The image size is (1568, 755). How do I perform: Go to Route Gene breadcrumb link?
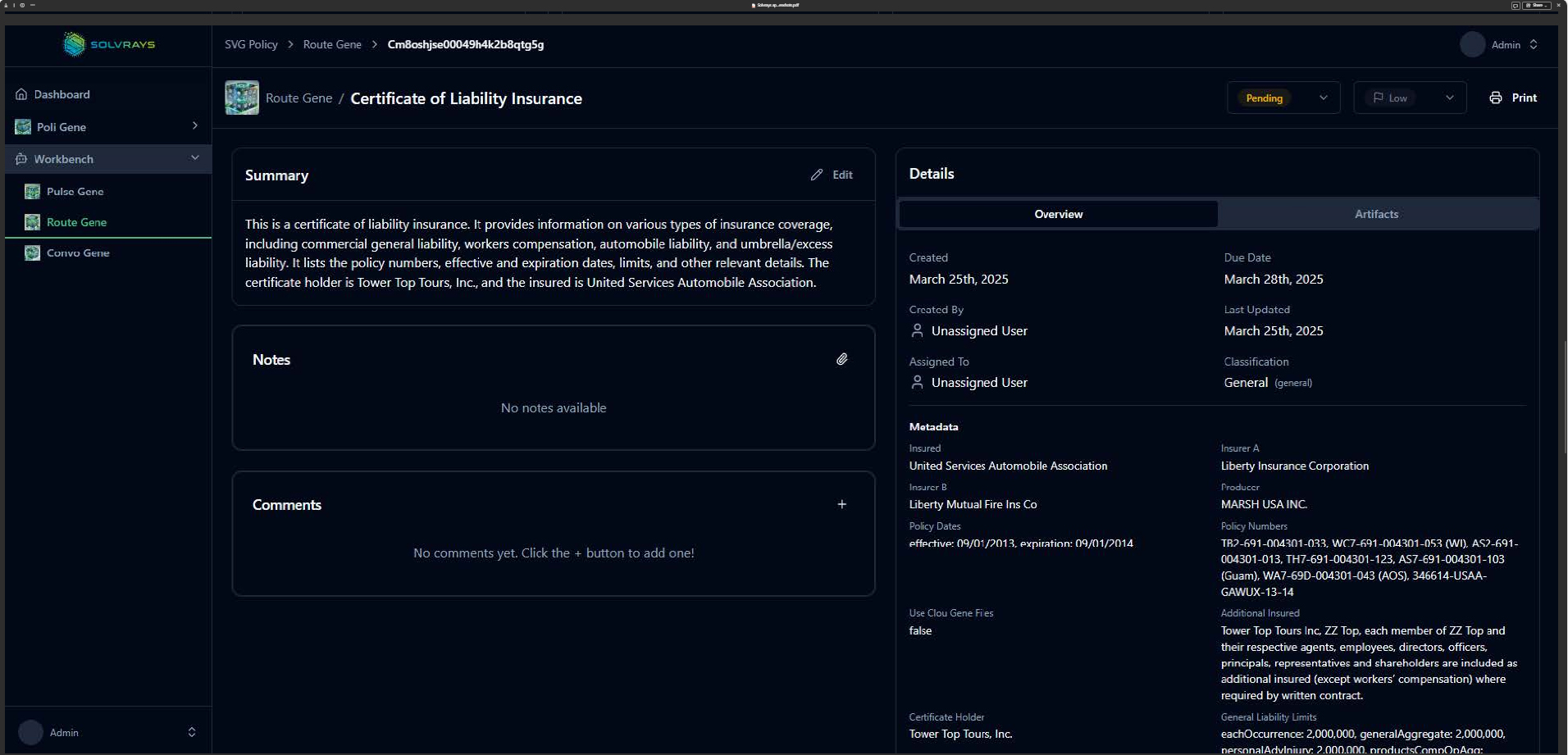332,44
